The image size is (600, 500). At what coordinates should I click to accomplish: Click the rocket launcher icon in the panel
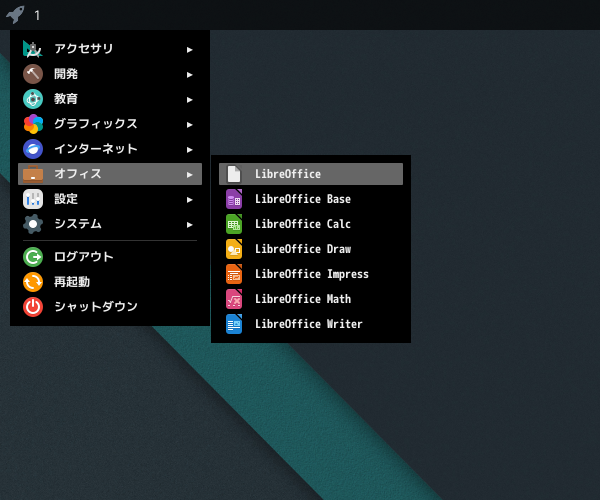tap(15, 15)
